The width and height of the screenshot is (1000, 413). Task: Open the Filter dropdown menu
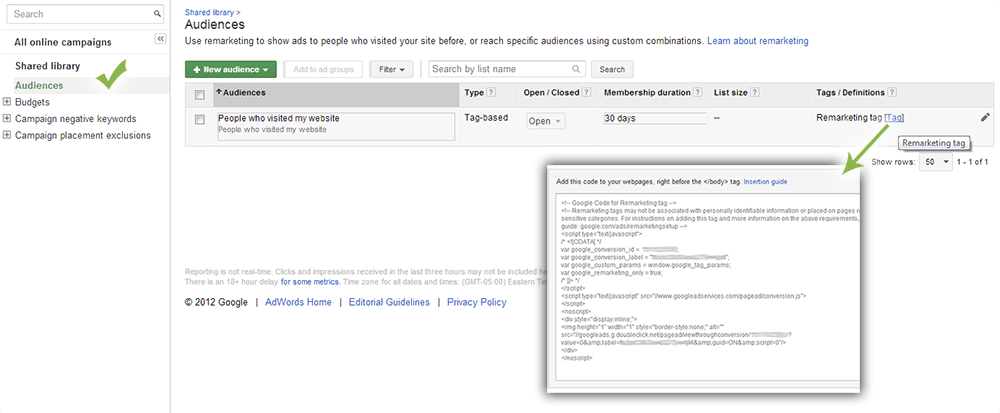[x=391, y=69]
